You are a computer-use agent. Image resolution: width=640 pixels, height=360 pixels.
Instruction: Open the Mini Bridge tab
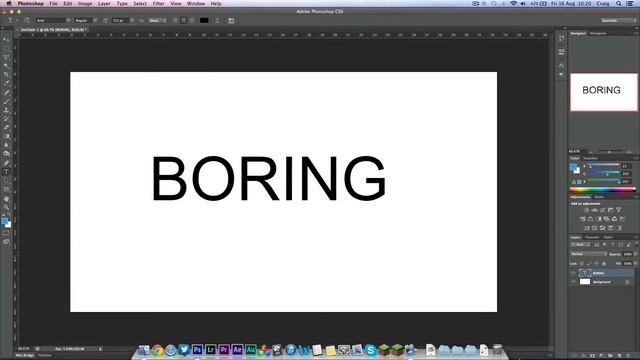[25, 356]
